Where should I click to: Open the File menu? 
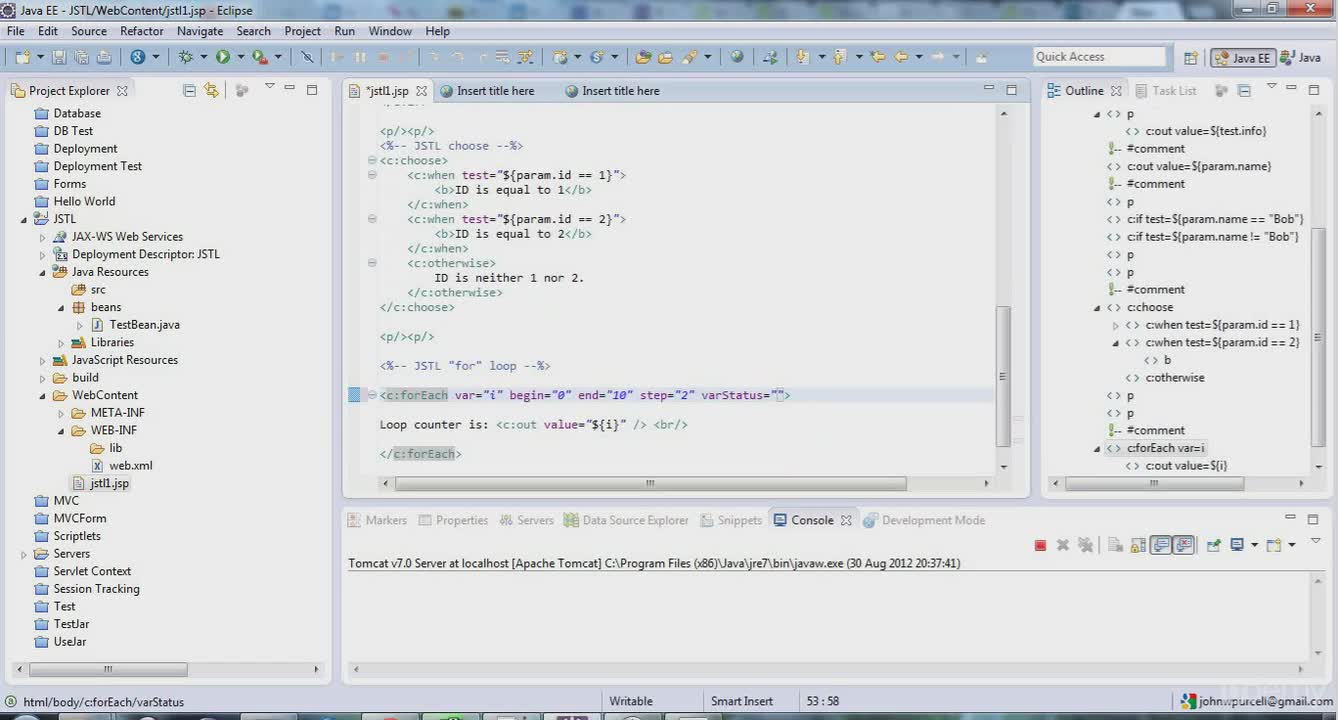point(16,31)
